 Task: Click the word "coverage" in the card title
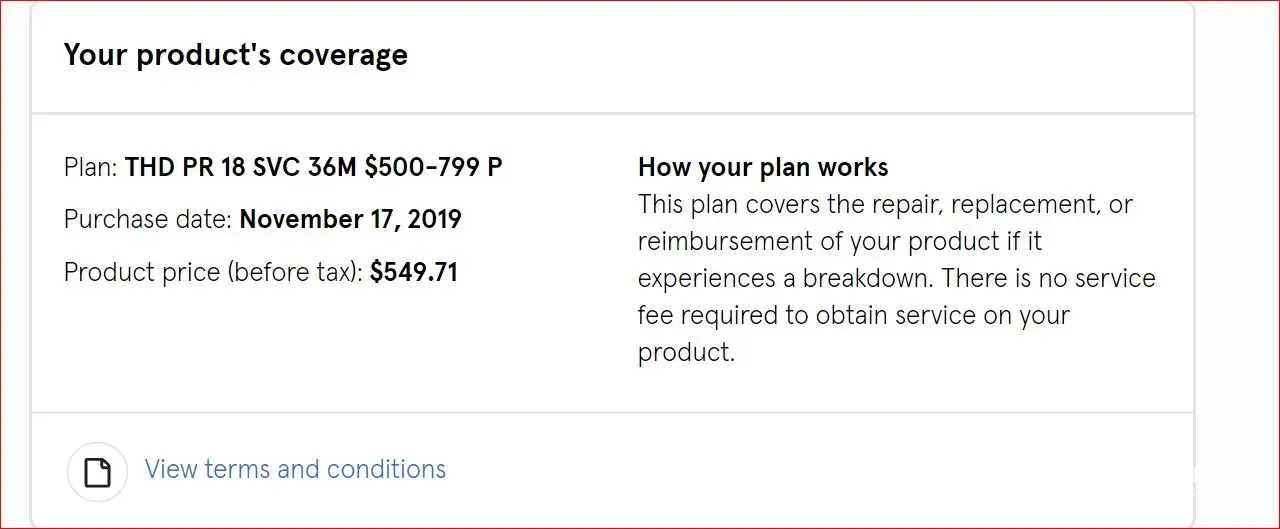(343, 55)
